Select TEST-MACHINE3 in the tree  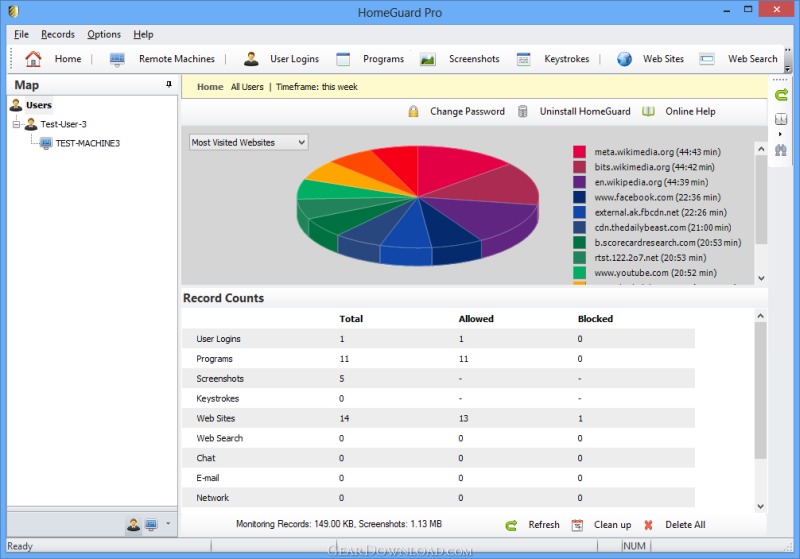point(86,143)
